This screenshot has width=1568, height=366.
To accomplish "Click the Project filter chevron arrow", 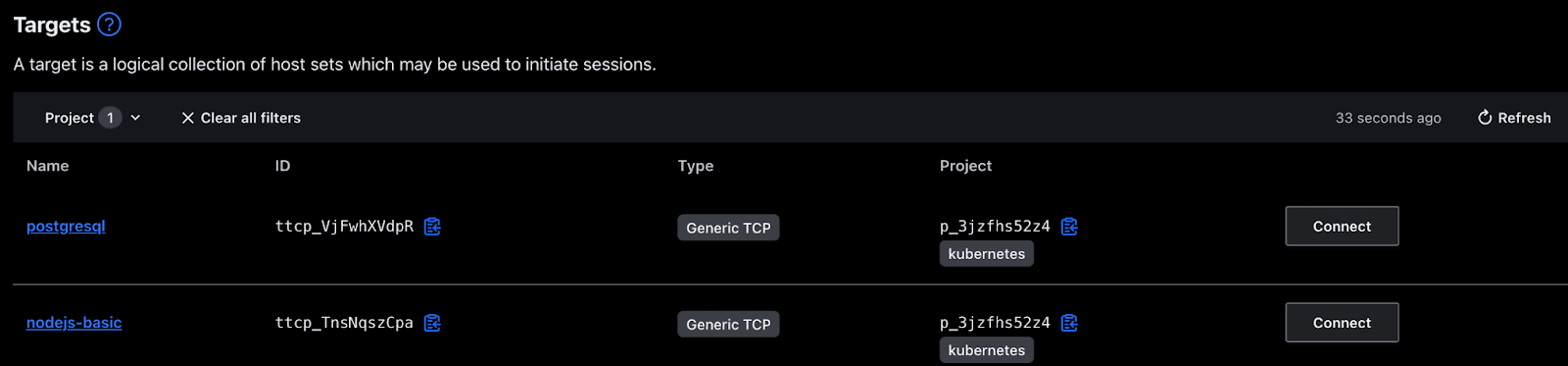I will tap(135, 118).
